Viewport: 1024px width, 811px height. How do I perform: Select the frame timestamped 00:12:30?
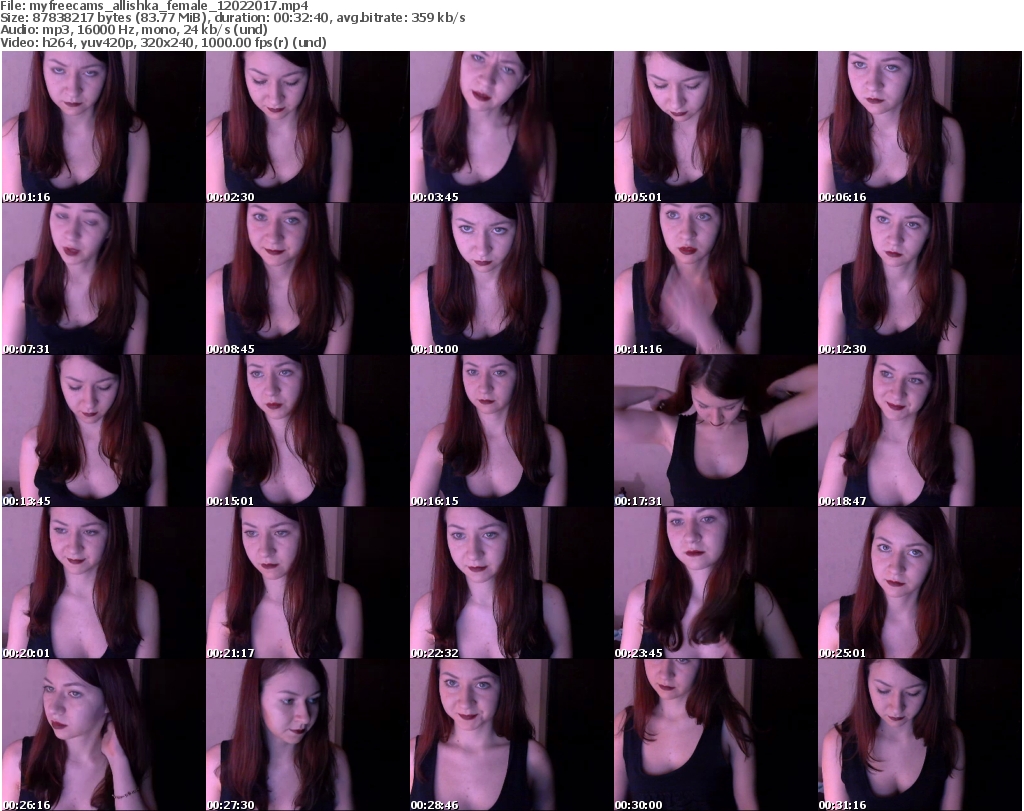coord(920,279)
